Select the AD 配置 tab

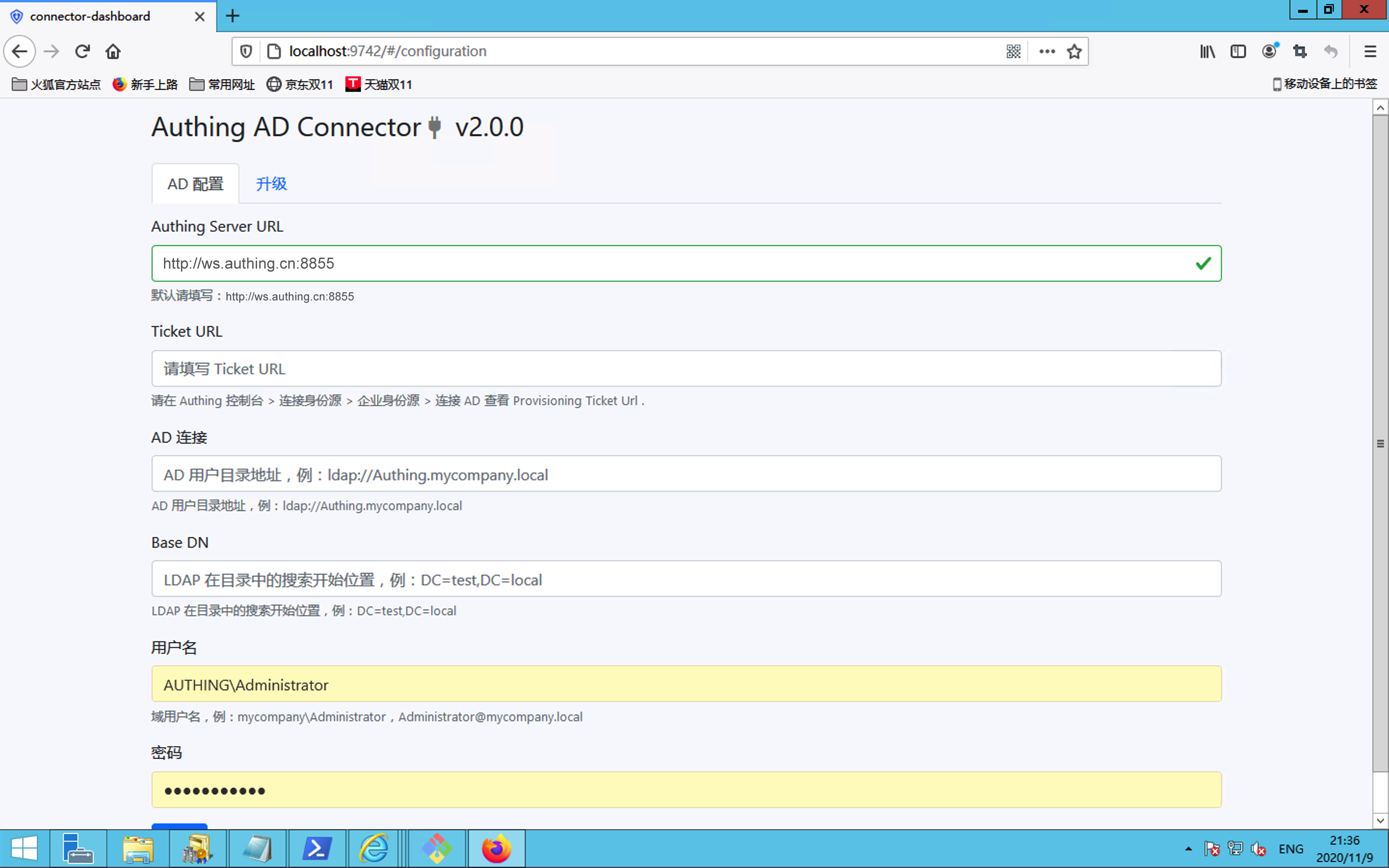tap(195, 184)
